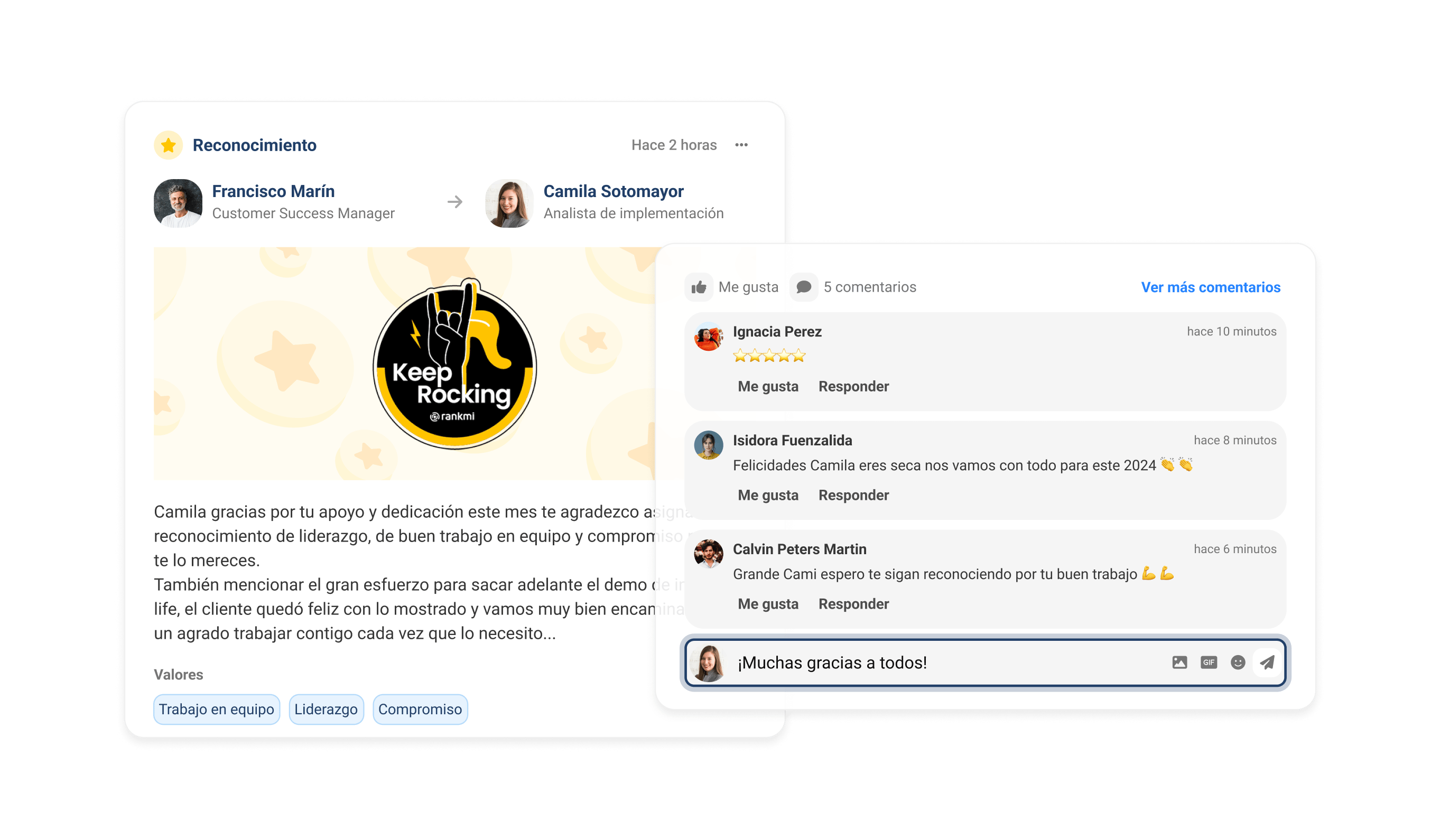Reply to Ignacia Perez's comment
This screenshot has width=1440, height=840.
tap(853, 386)
